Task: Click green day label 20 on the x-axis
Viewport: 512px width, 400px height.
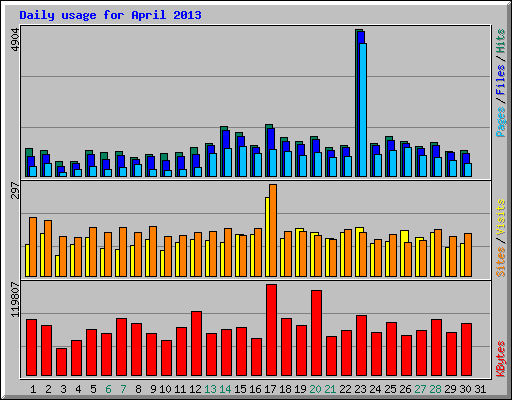Action: 315,389
